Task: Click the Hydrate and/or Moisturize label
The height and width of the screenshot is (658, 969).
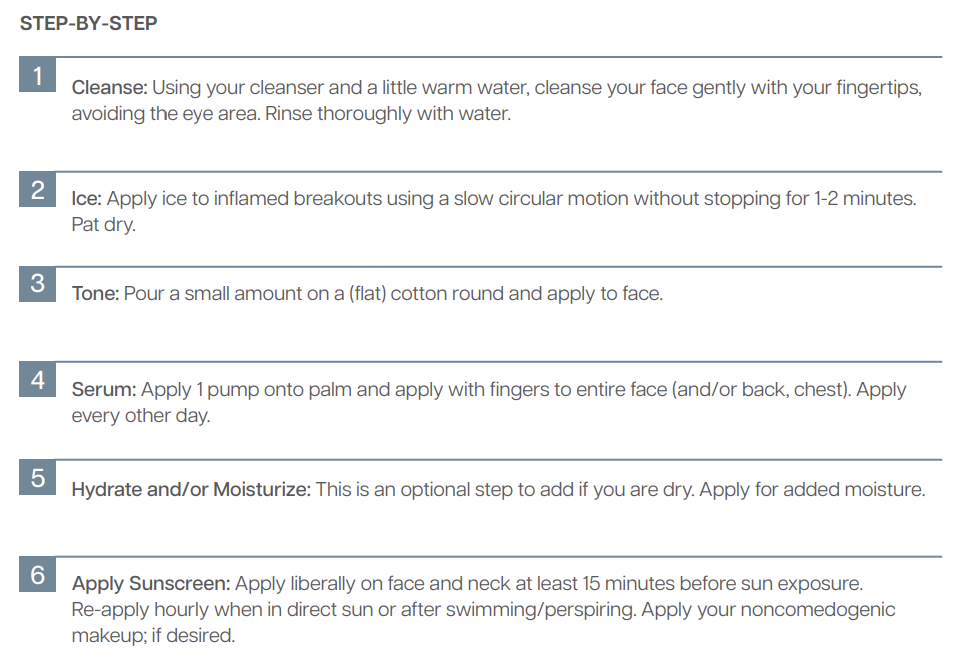Action: pyautogui.click(x=192, y=489)
